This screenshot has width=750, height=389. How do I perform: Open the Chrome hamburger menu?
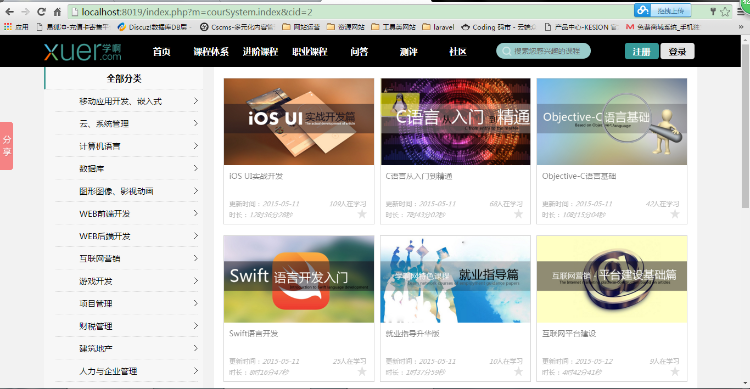click(x=741, y=11)
